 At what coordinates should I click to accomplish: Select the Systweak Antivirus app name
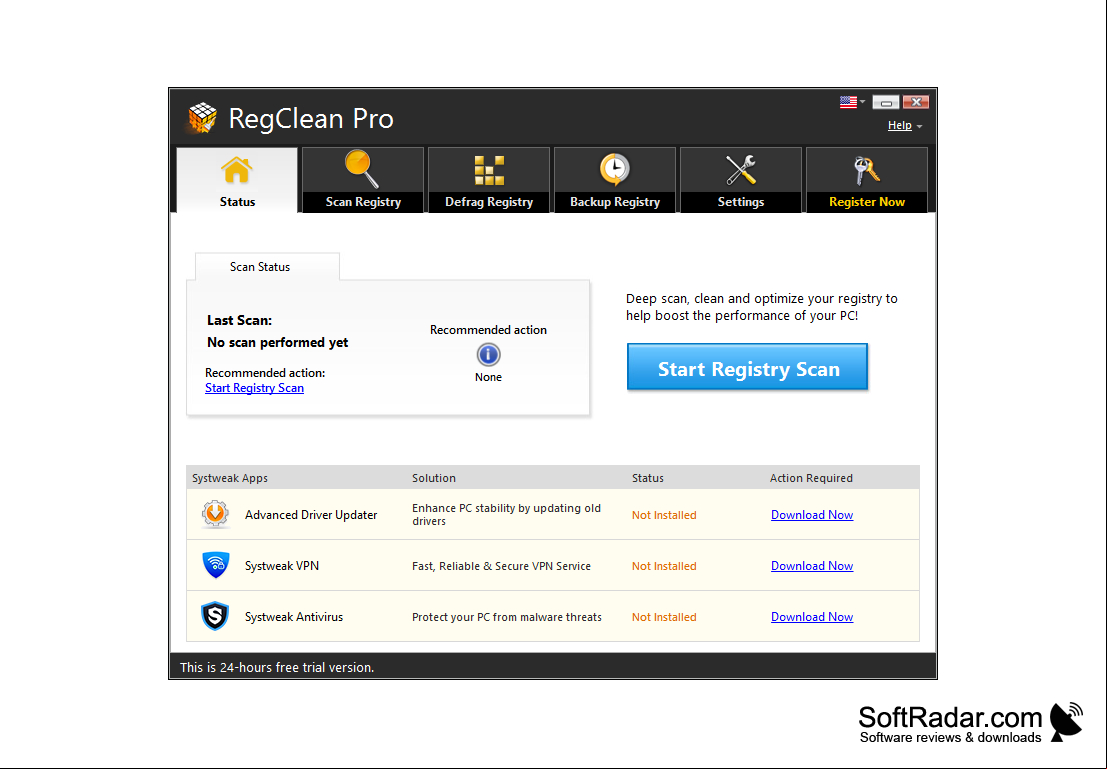point(294,616)
